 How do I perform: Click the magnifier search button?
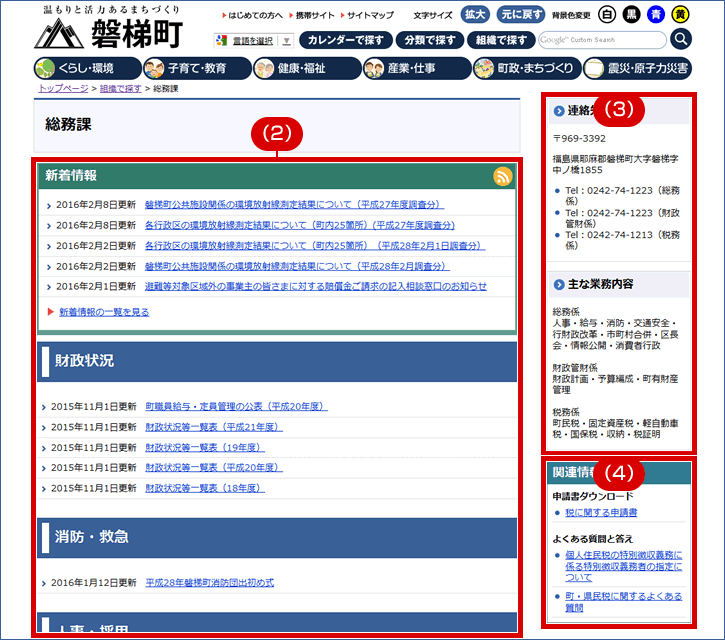click(681, 39)
